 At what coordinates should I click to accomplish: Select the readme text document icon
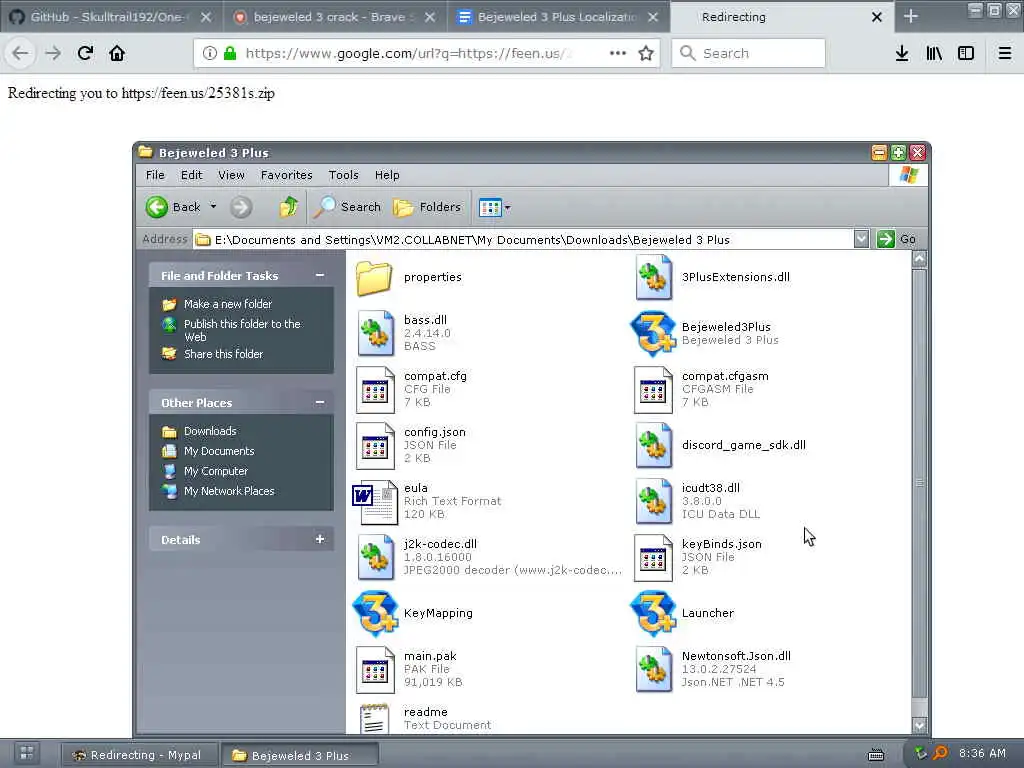coord(375,718)
